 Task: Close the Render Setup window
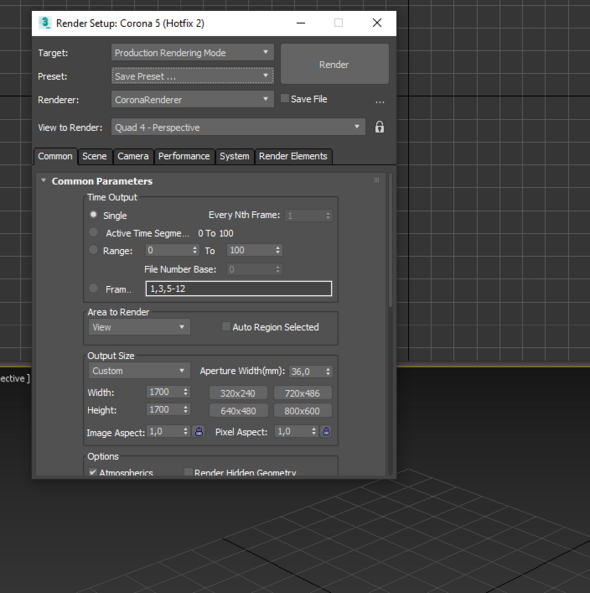tap(377, 23)
